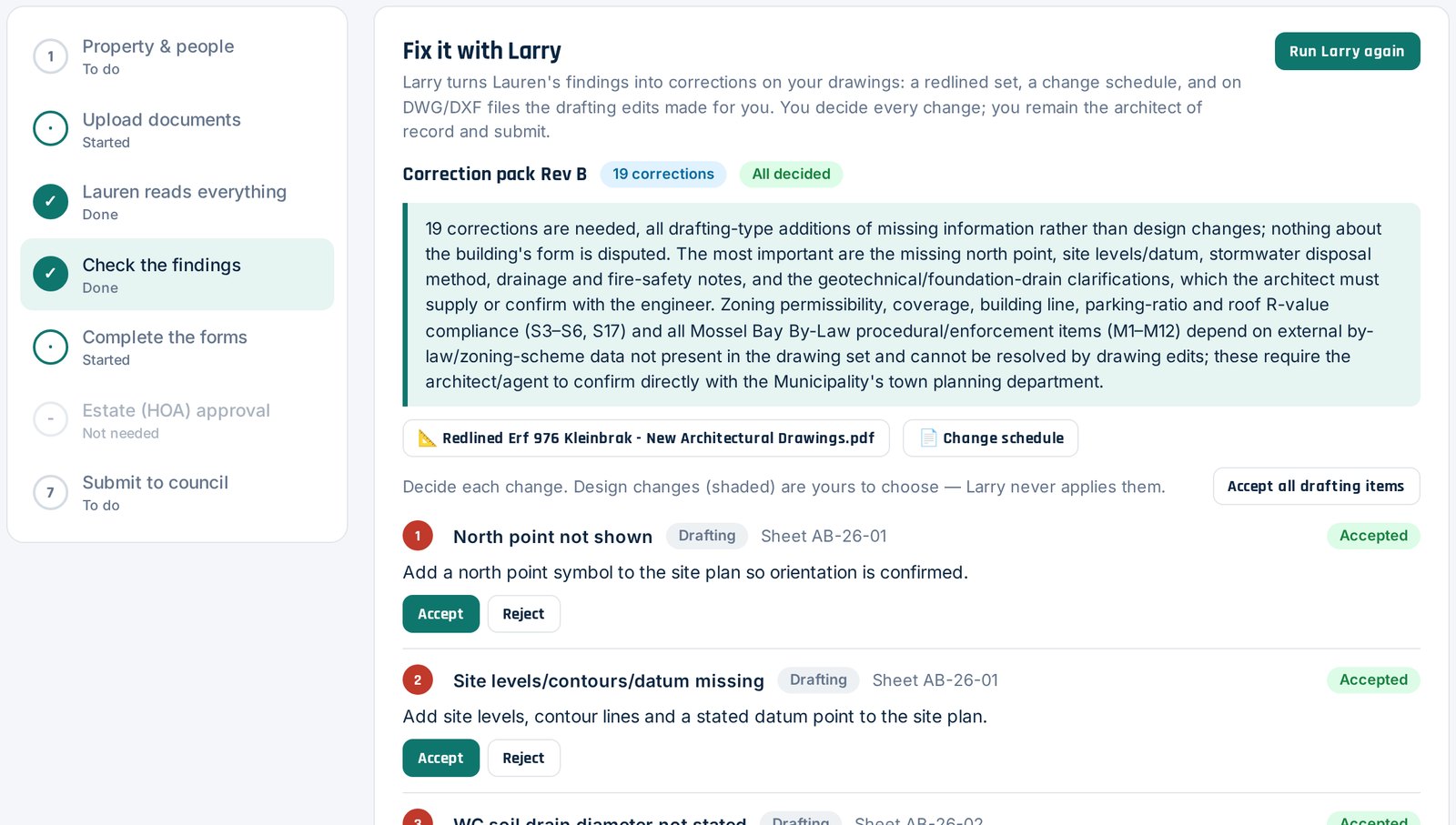Accept all drafting items

tap(1316, 487)
